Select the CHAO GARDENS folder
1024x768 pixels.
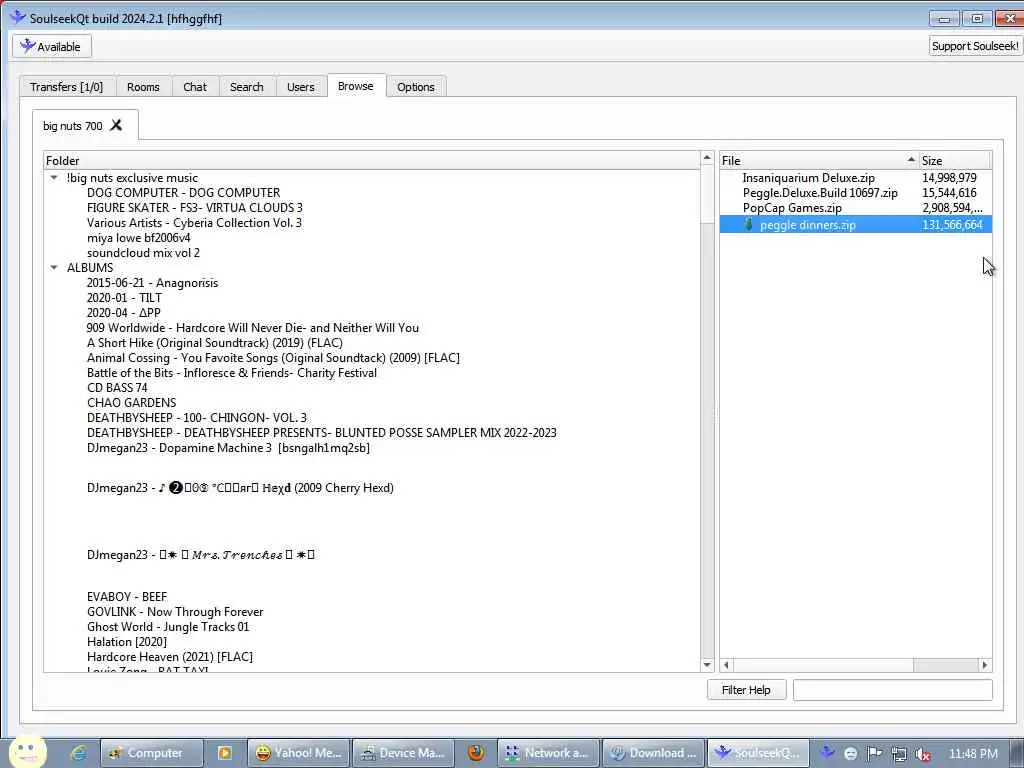coord(131,403)
